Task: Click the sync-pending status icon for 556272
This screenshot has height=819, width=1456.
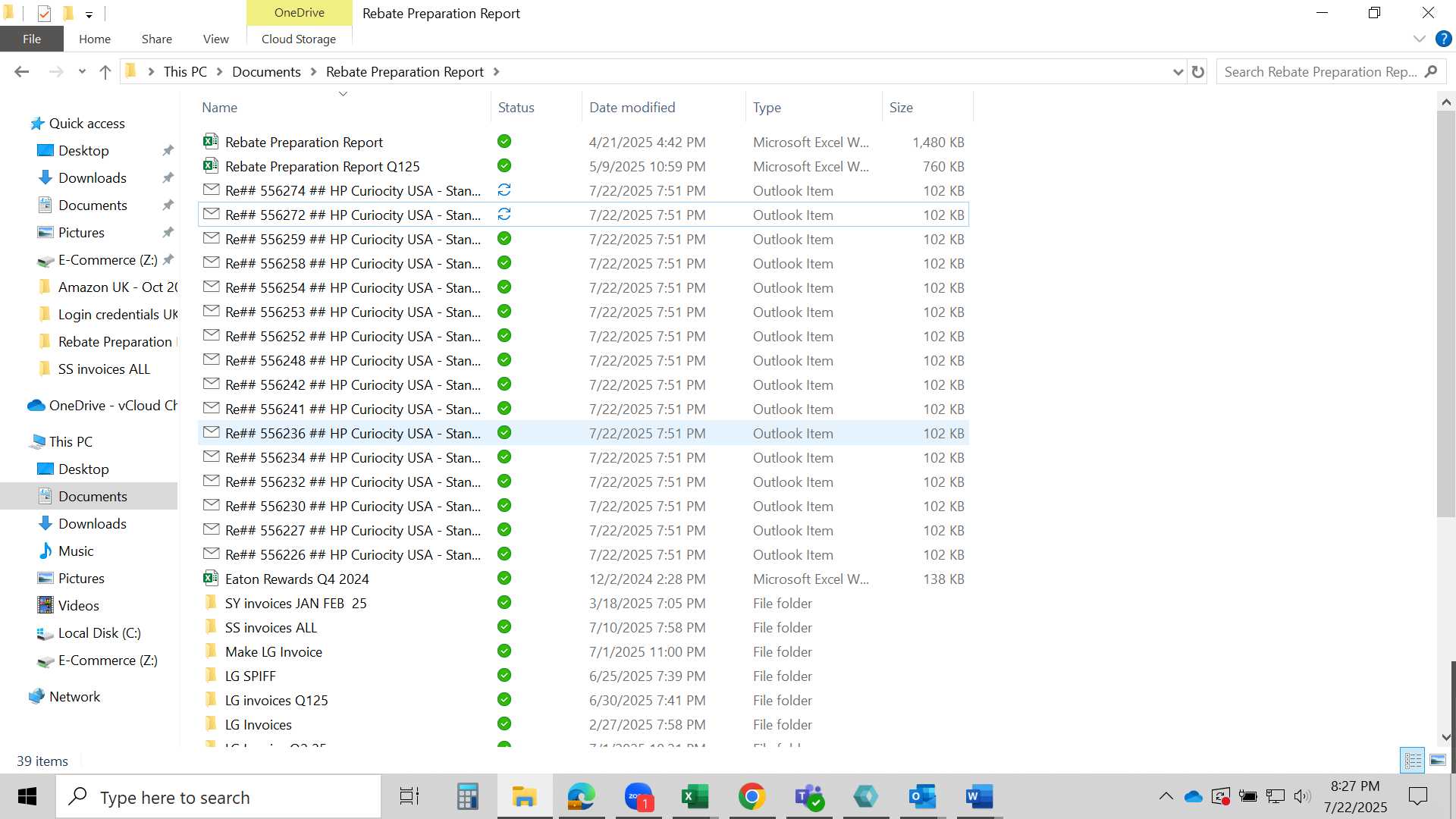Action: click(x=504, y=215)
